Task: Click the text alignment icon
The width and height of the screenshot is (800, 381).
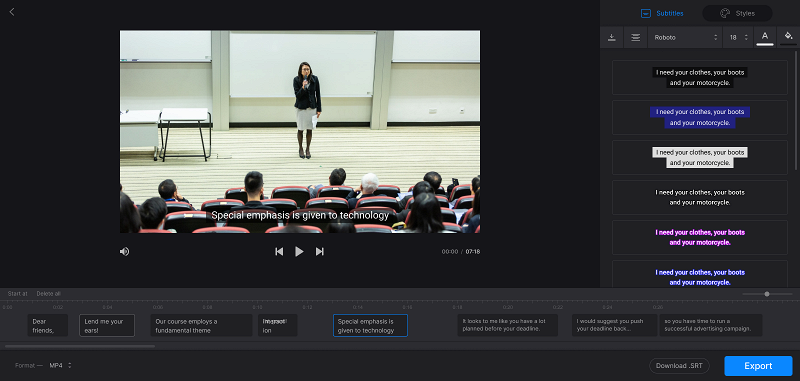Action: click(636, 37)
